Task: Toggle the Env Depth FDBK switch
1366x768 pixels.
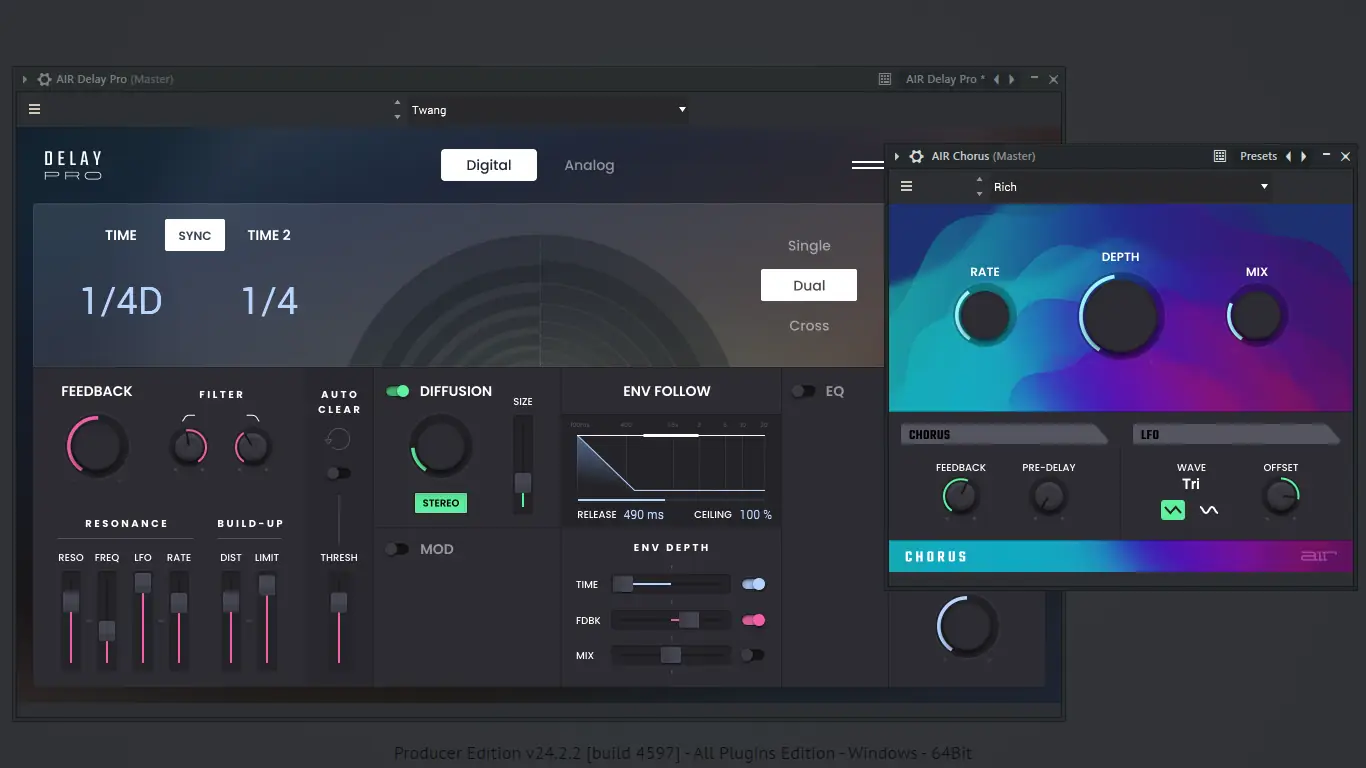Action: pyautogui.click(x=754, y=620)
